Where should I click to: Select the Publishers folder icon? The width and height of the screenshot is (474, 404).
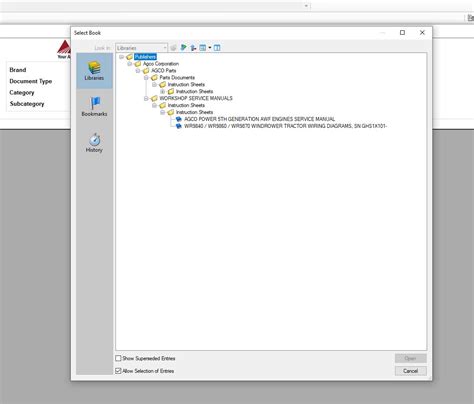129,57
